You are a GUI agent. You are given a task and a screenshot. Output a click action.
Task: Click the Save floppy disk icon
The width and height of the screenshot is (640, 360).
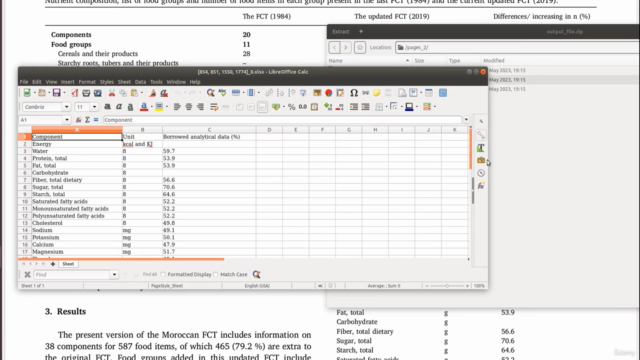pos(56,93)
